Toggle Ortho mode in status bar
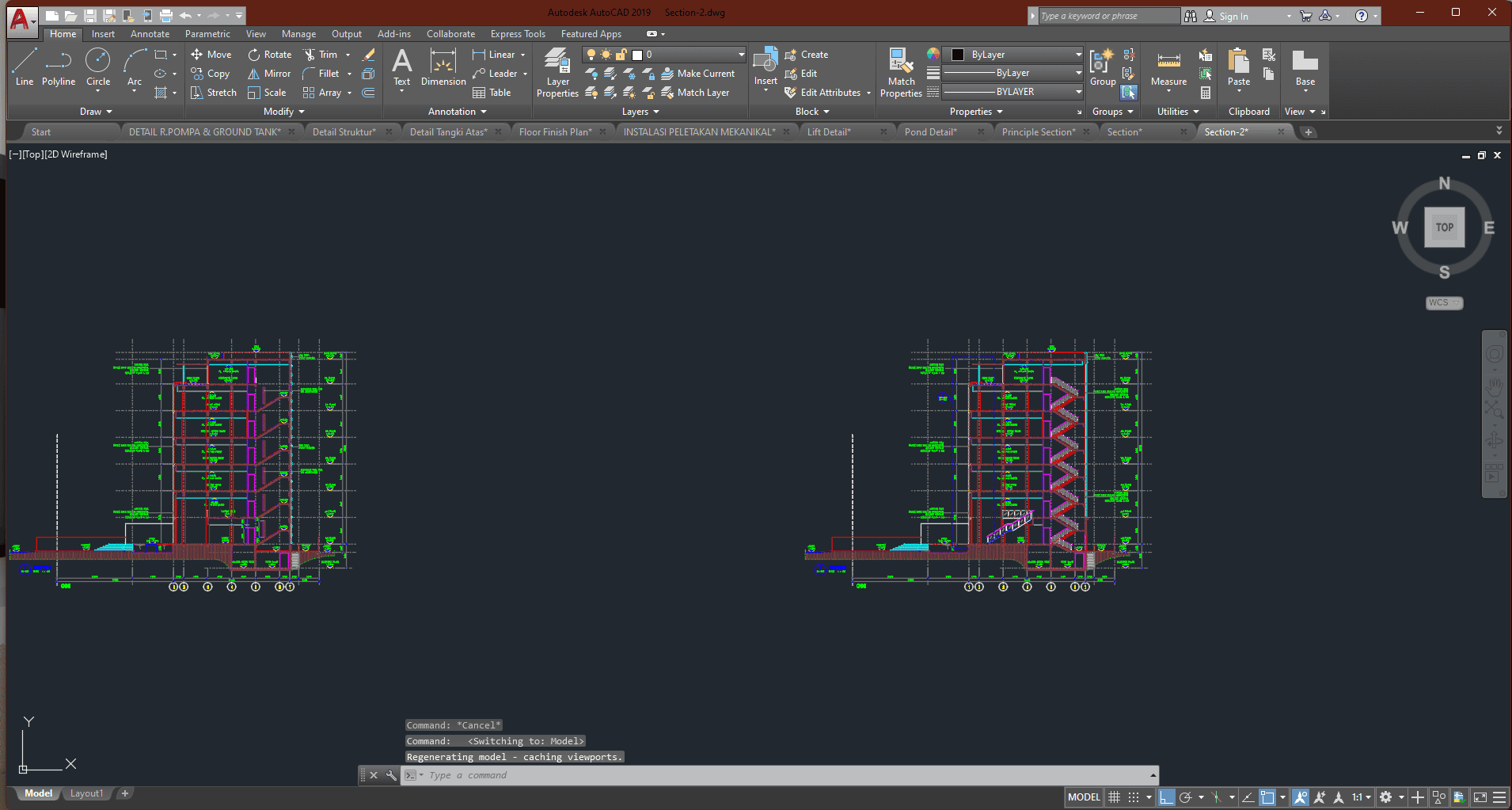 click(1166, 797)
